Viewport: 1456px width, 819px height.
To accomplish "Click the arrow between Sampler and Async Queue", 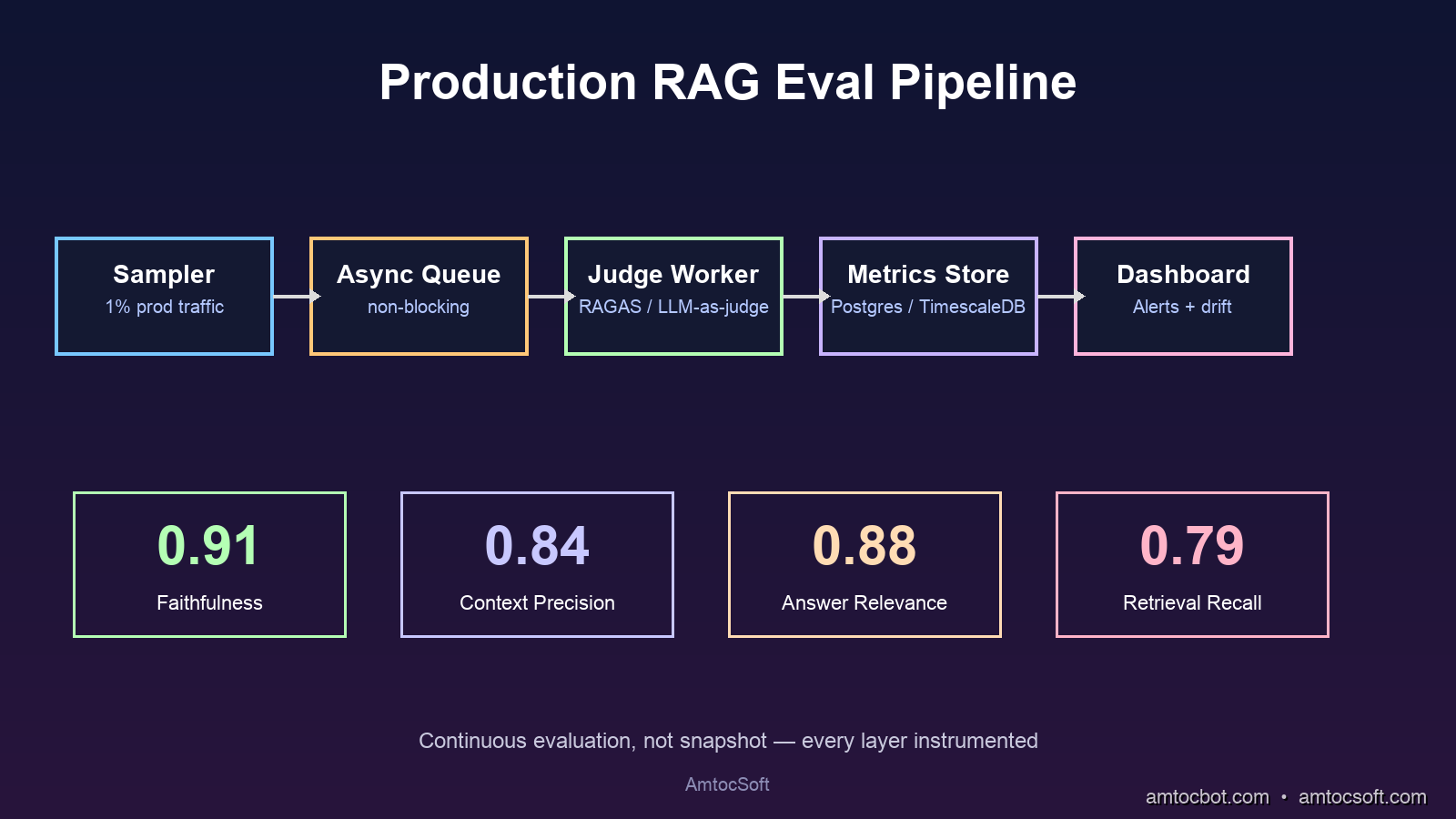I will click(291, 295).
